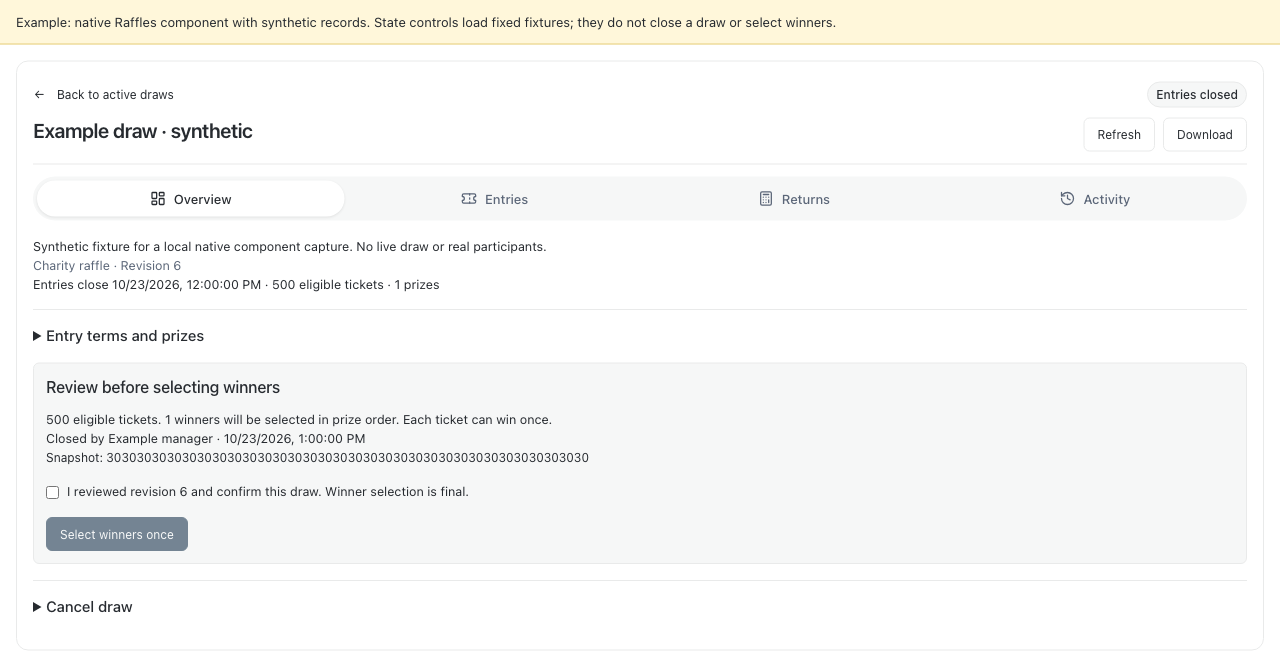The width and height of the screenshot is (1280, 667).
Task: Click the Entries ticket icon
Action: point(469,199)
